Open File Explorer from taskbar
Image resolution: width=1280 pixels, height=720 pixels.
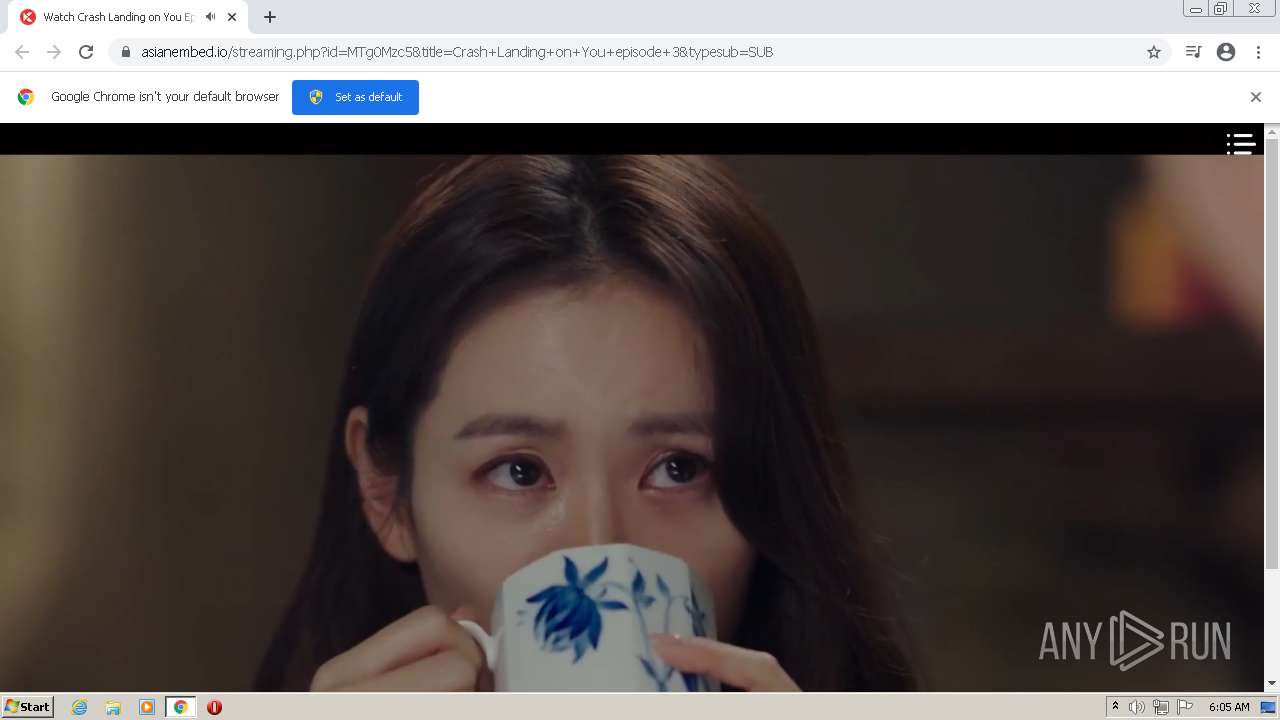click(113, 707)
